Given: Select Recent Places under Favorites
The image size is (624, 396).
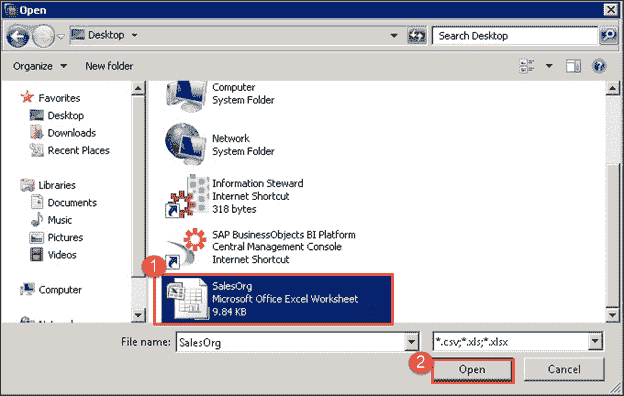Looking at the screenshot, I should 78,150.
